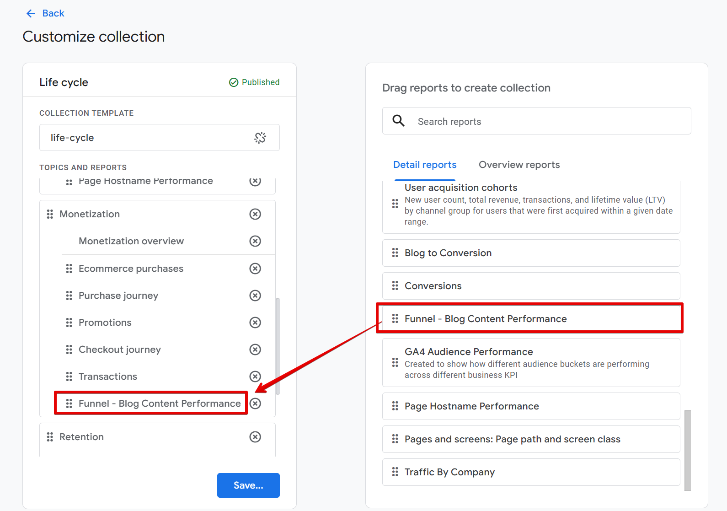Screen dimensions: 727x511
Task: Remove Checkout journey report from collection
Action: coord(255,350)
